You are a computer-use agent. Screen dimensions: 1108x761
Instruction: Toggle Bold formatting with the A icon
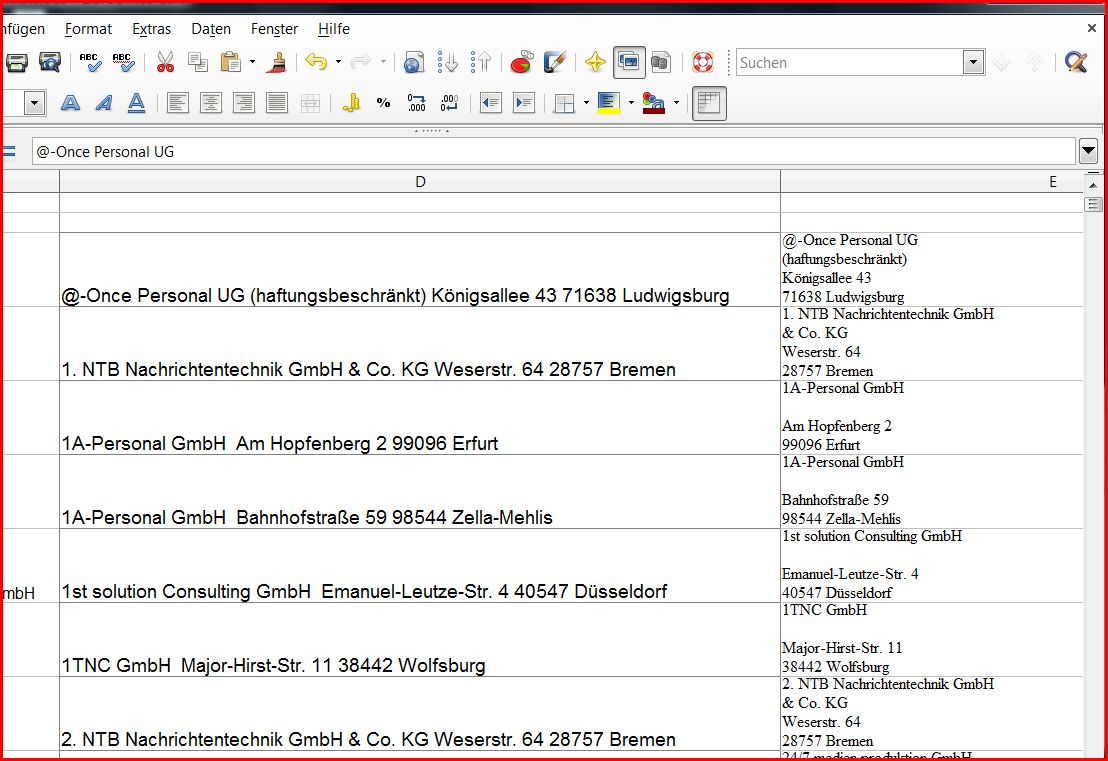70,103
